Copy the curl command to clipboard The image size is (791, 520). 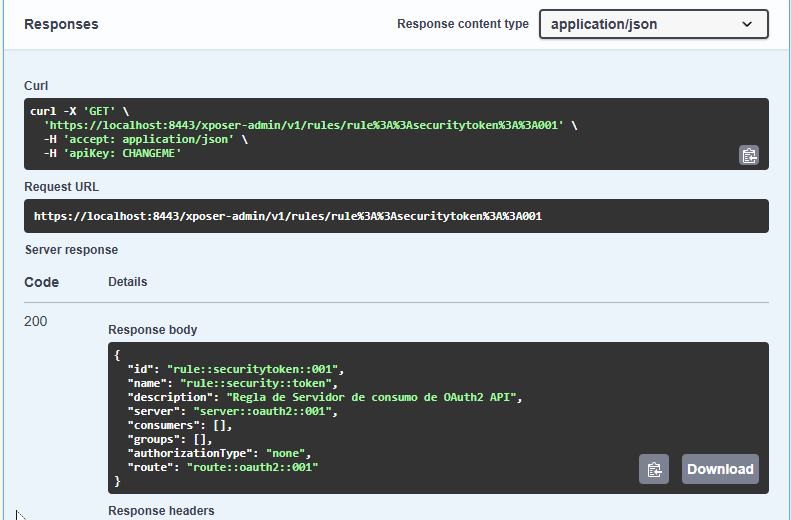(749, 154)
